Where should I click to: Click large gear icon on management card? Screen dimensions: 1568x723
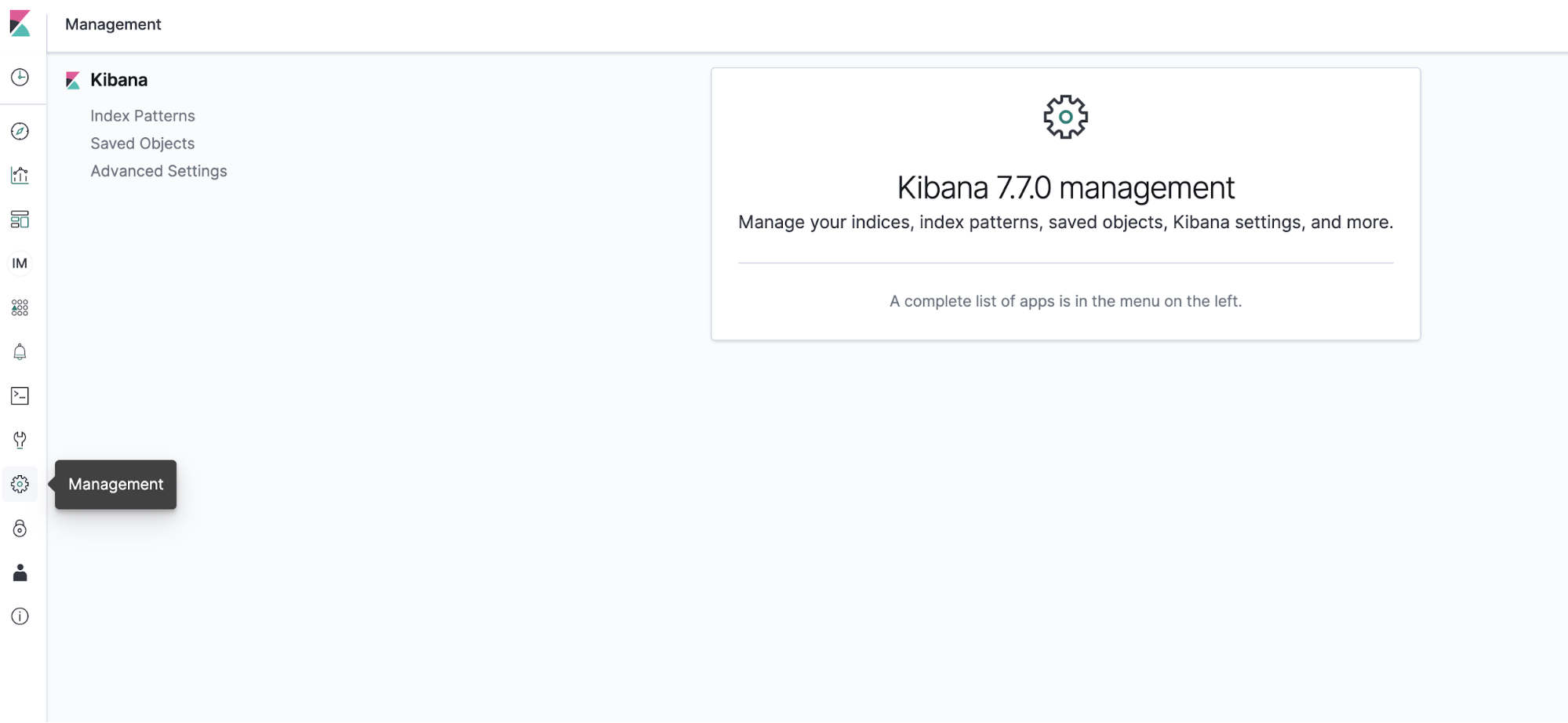tap(1065, 117)
